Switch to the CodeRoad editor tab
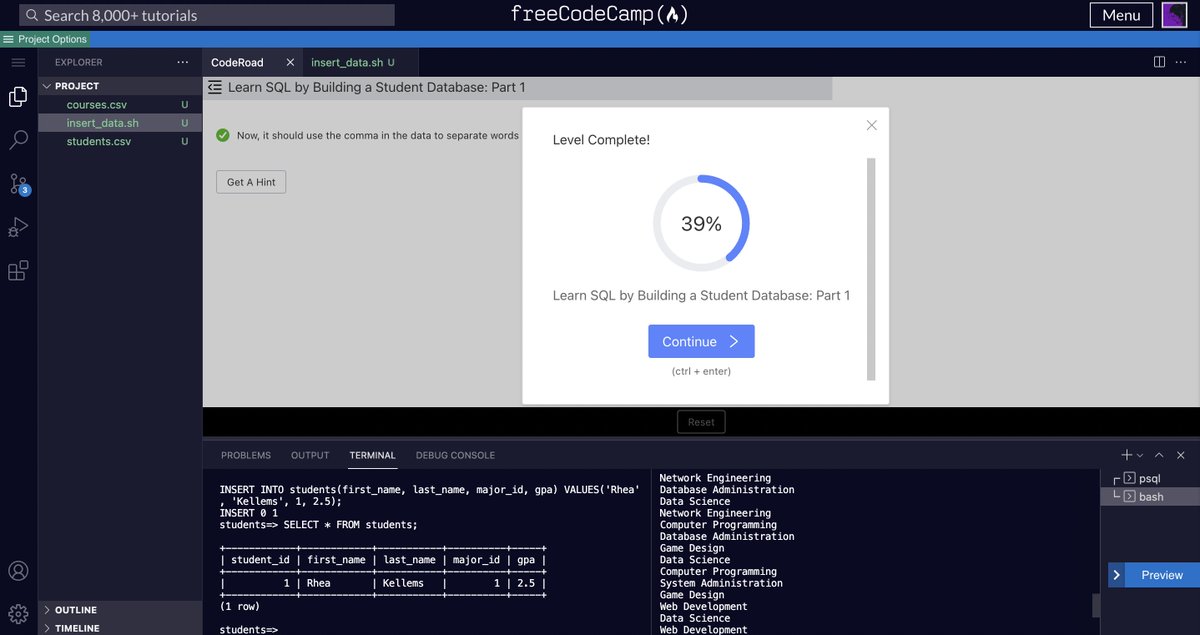This screenshot has width=1200, height=635. point(252,62)
